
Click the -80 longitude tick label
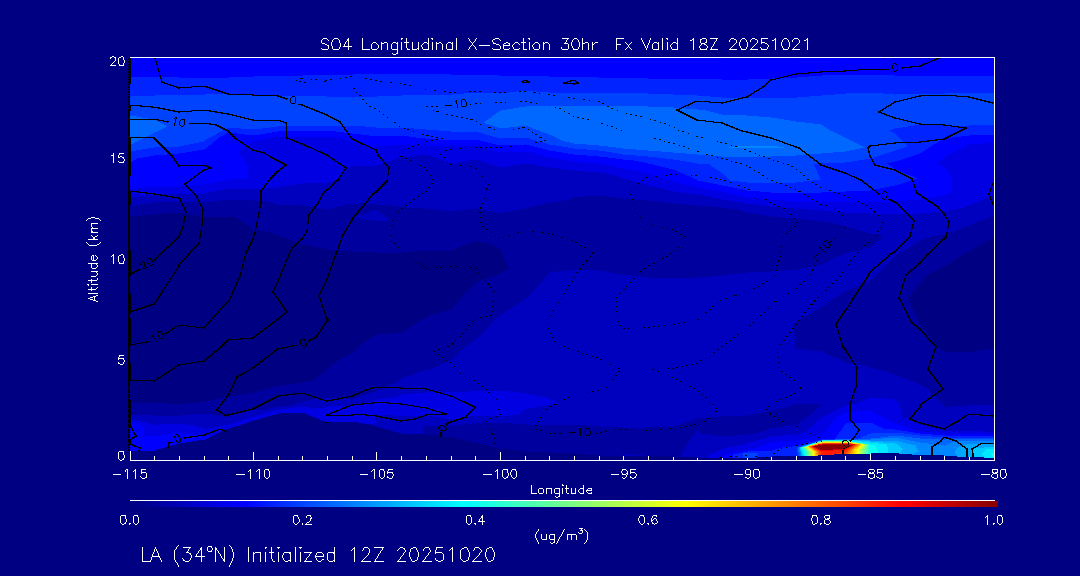point(994,475)
